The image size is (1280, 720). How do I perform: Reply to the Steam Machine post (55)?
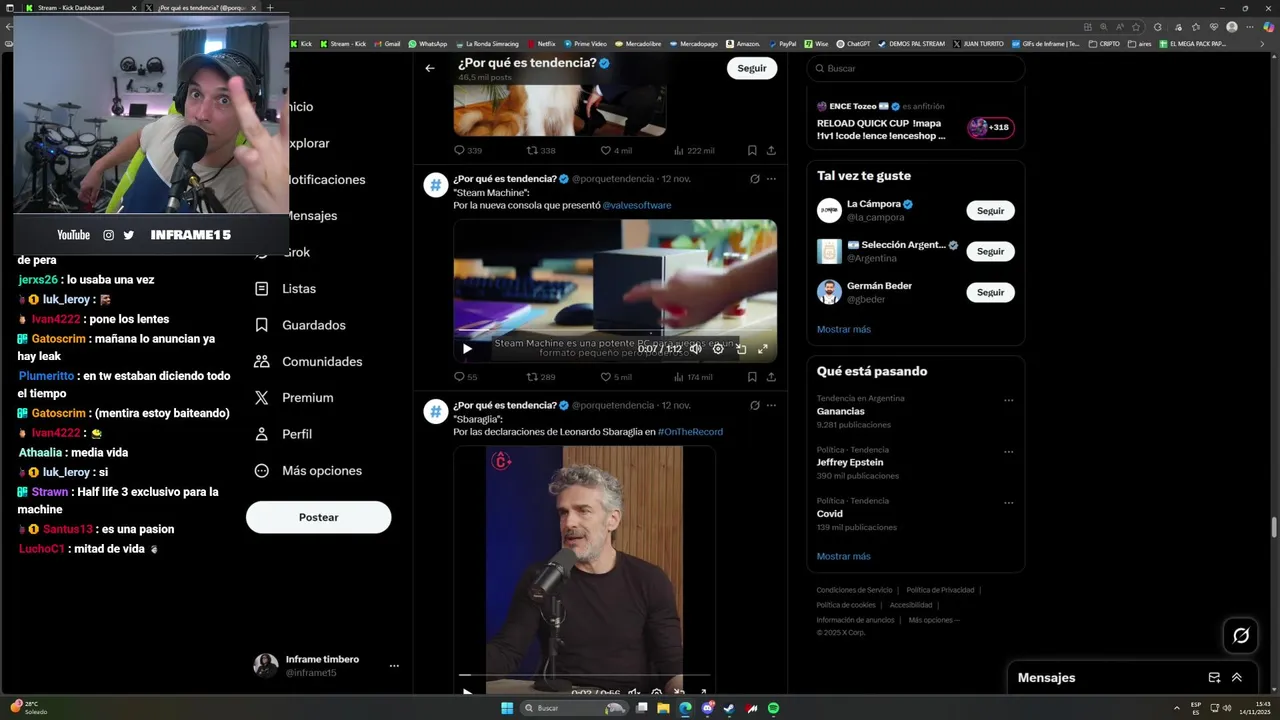pos(466,377)
